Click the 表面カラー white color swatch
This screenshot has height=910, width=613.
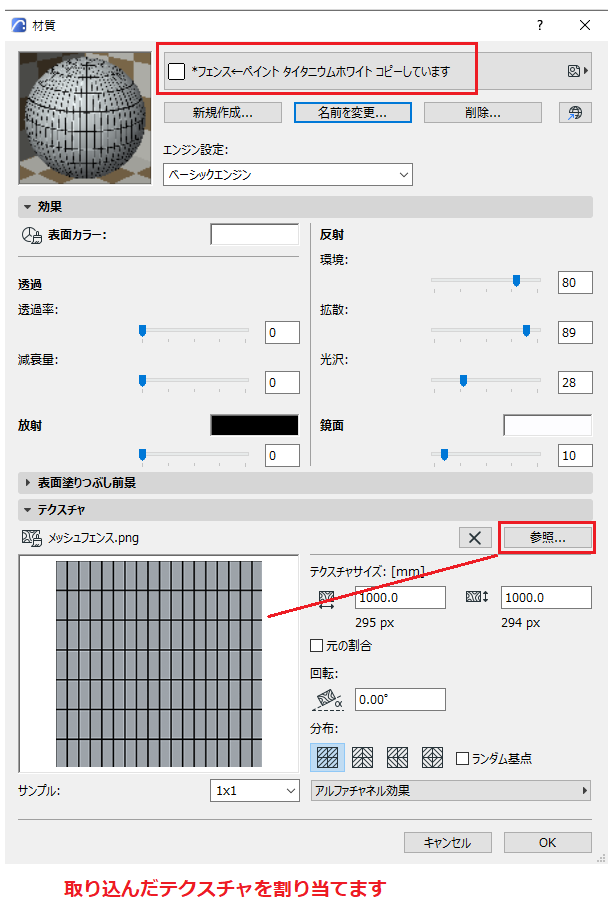[x=254, y=234]
